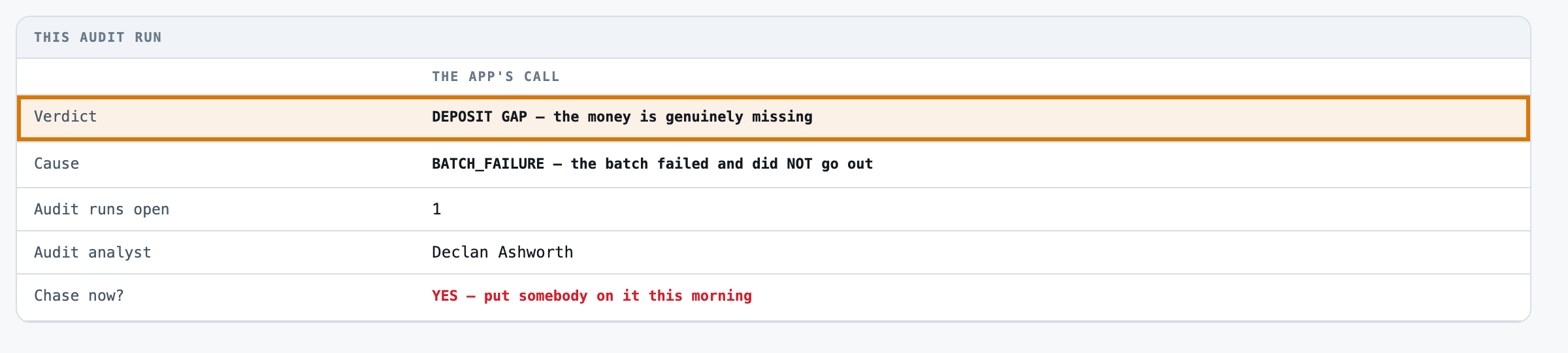The image size is (1568, 353).
Task: Select the BATCH_FAILURE cause code
Action: click(488, 163)
